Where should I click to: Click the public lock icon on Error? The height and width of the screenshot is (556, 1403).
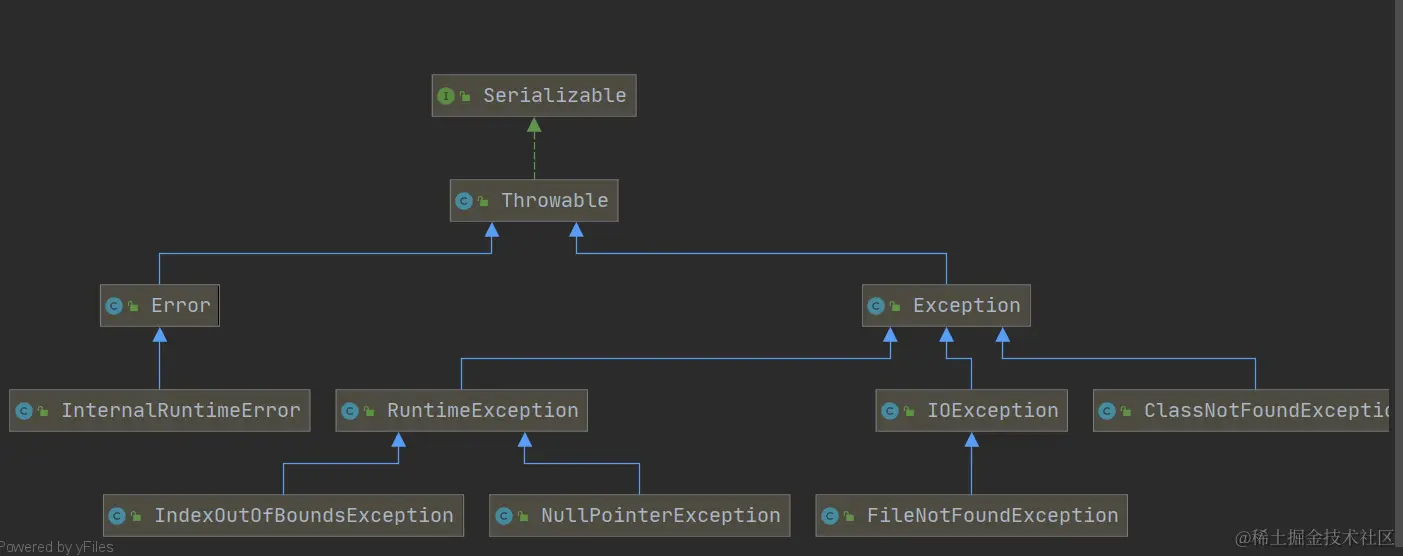click(x=134, y=307)
